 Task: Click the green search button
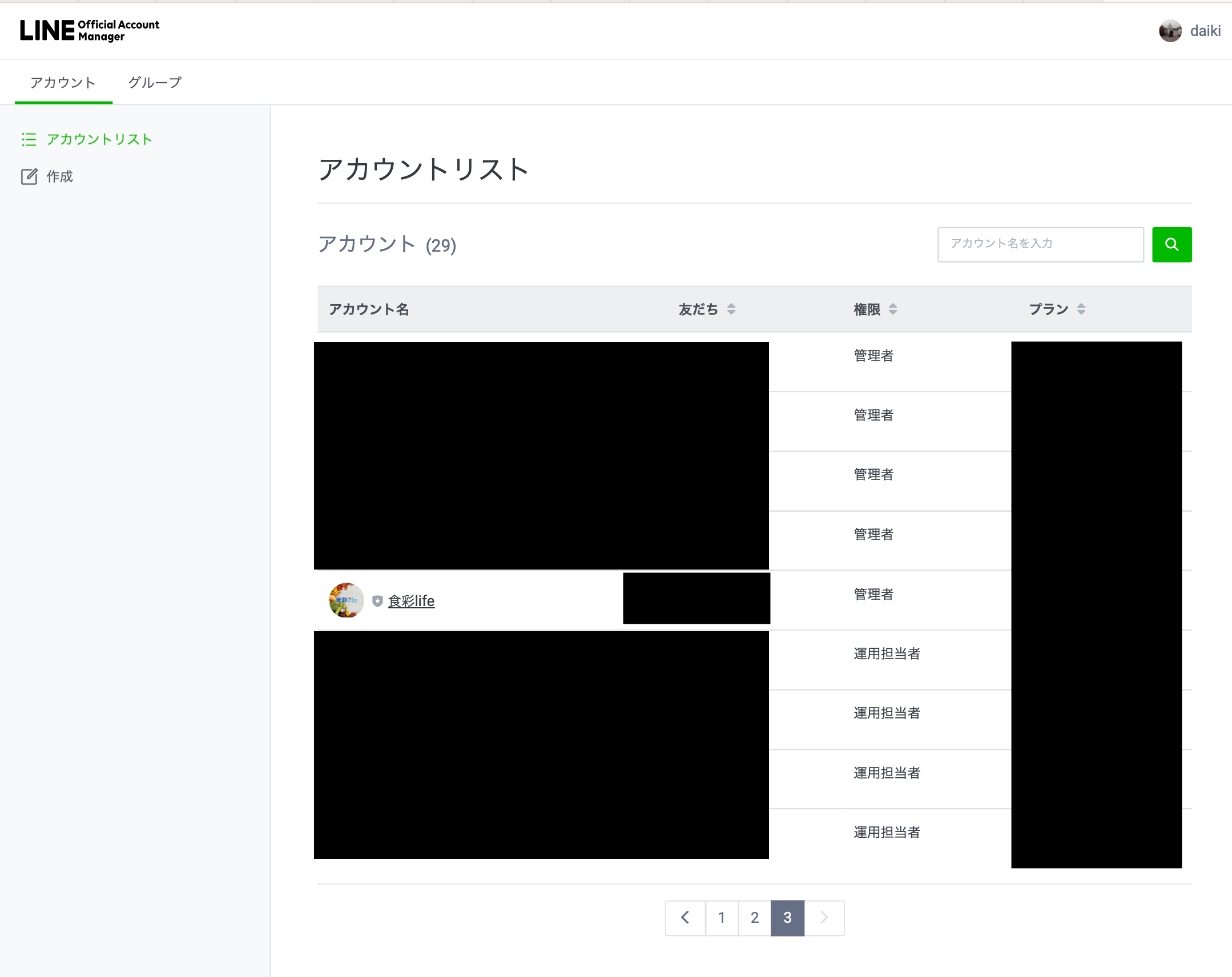(x=1172, y=245)
